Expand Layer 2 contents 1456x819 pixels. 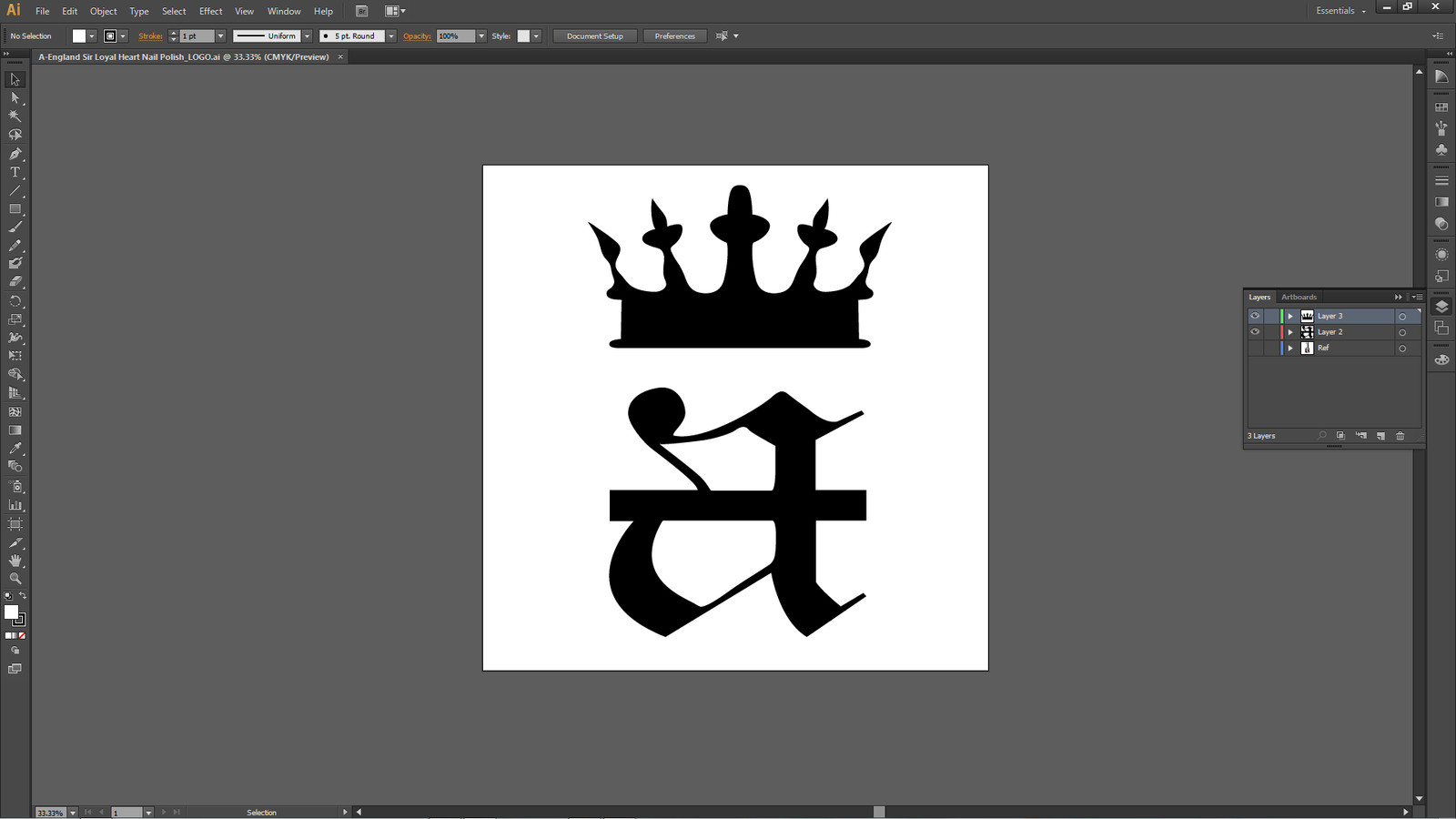[x=1290, y=332]
